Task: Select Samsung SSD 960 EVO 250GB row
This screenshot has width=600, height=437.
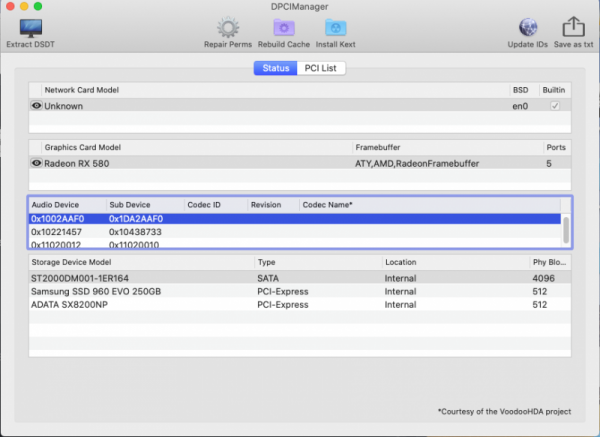Action: click(x=300, y=292)
